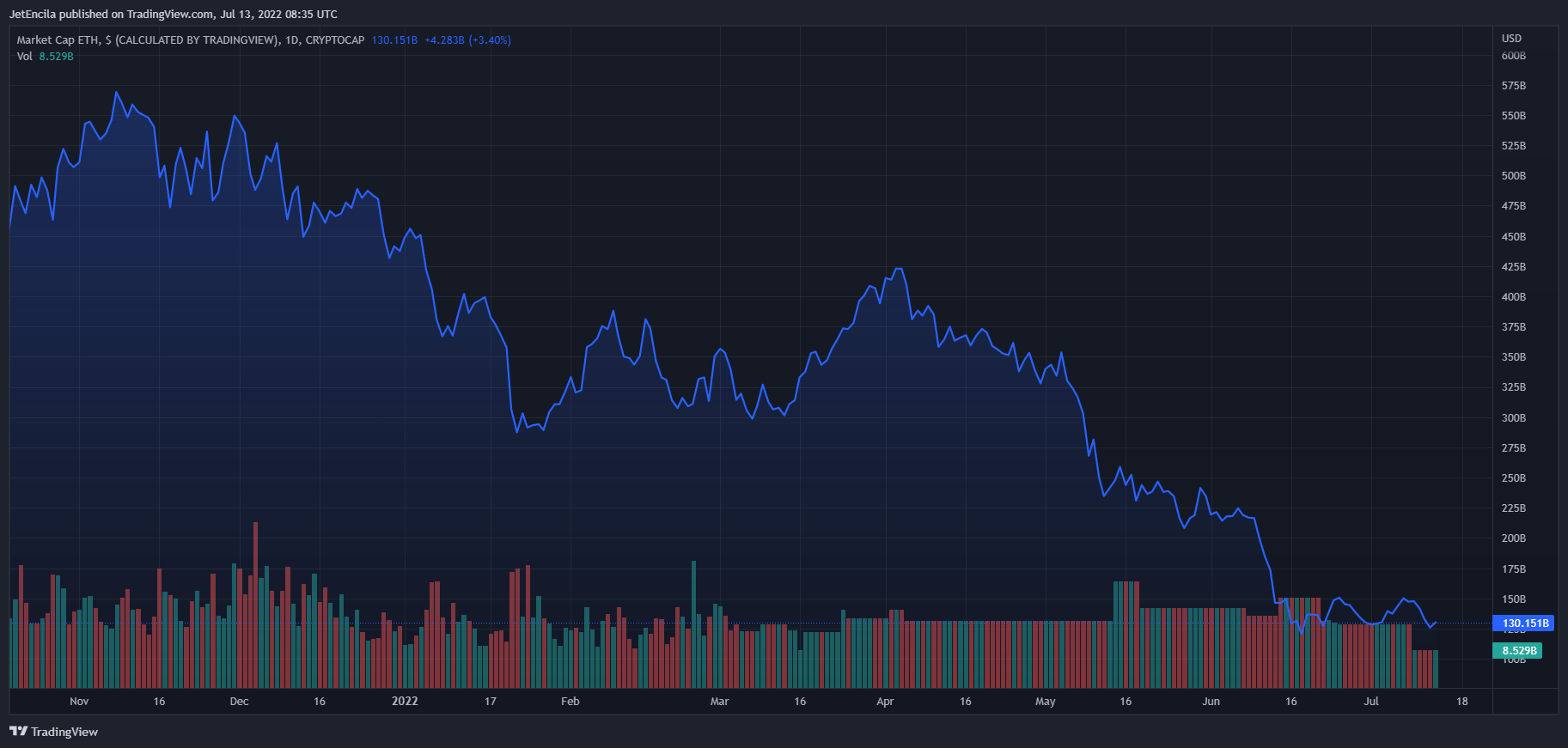Click the Feb label on the time axis
This screenshot has height=748, width=1568.
[570, 702]
